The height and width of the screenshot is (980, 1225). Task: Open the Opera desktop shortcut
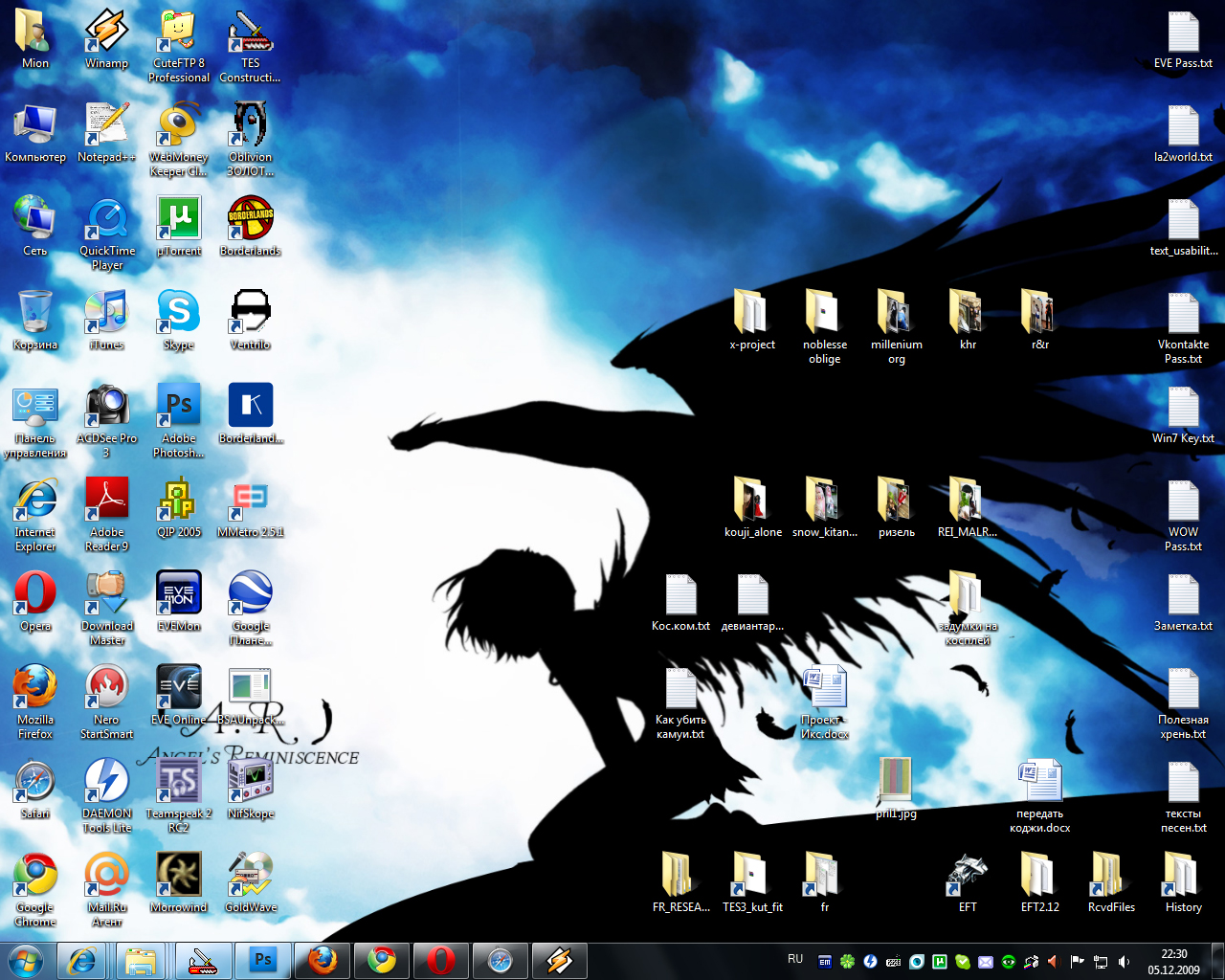[35, 601]
